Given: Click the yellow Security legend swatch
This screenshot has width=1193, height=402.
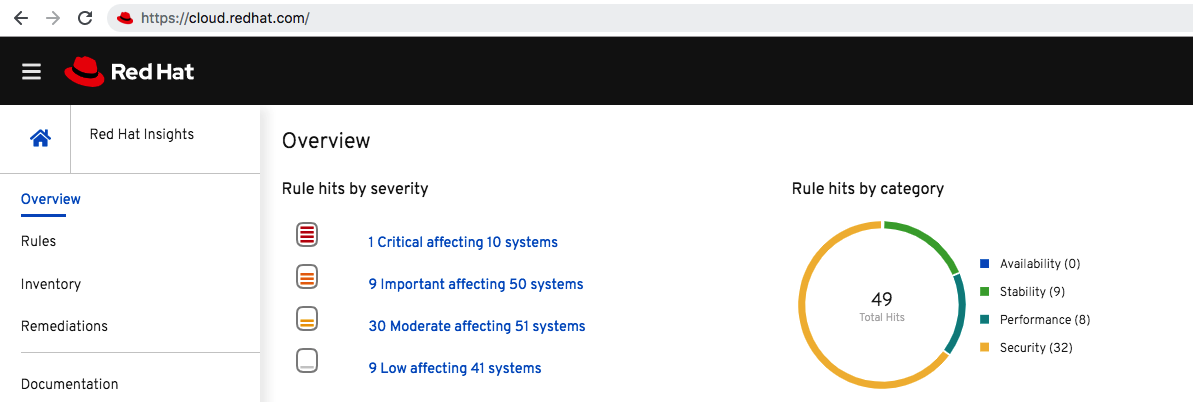Looking at the screenshot, I should [985, 347].
